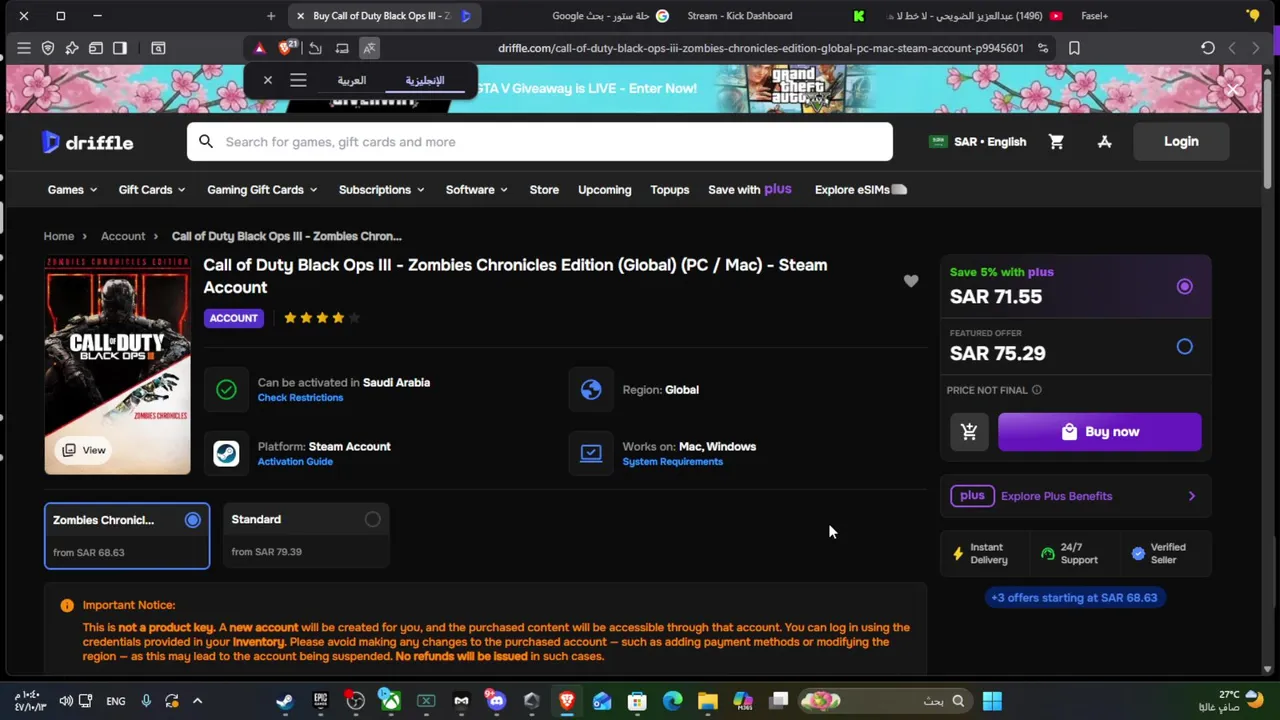The width and height of the screenshot is (1280, 720).
Task: Click the green activation checkmark icon
Action: coord(226,390)
